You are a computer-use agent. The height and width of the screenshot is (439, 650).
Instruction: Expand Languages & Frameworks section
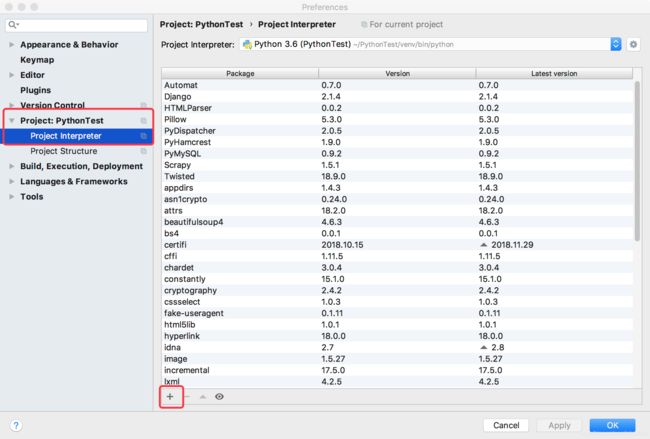click(12, 182)
